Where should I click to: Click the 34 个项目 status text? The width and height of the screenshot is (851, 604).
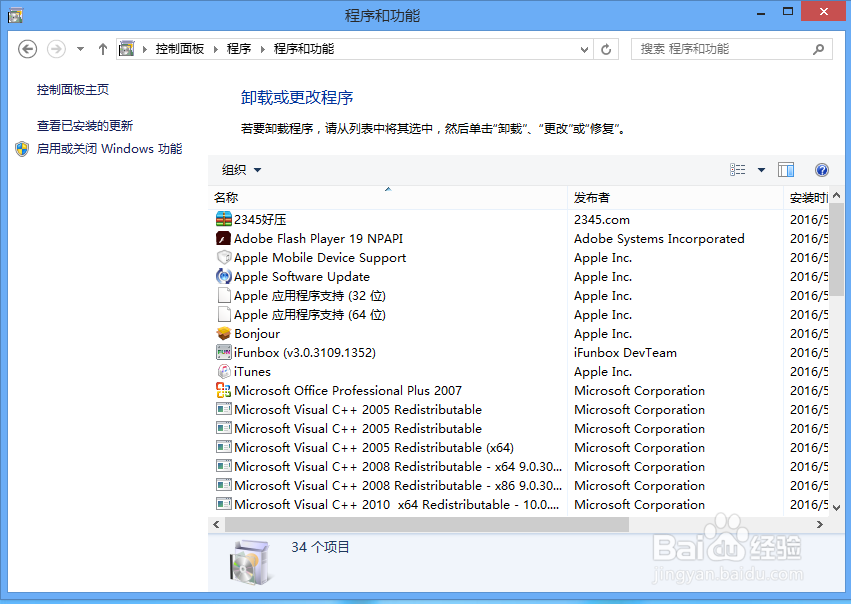320,547
